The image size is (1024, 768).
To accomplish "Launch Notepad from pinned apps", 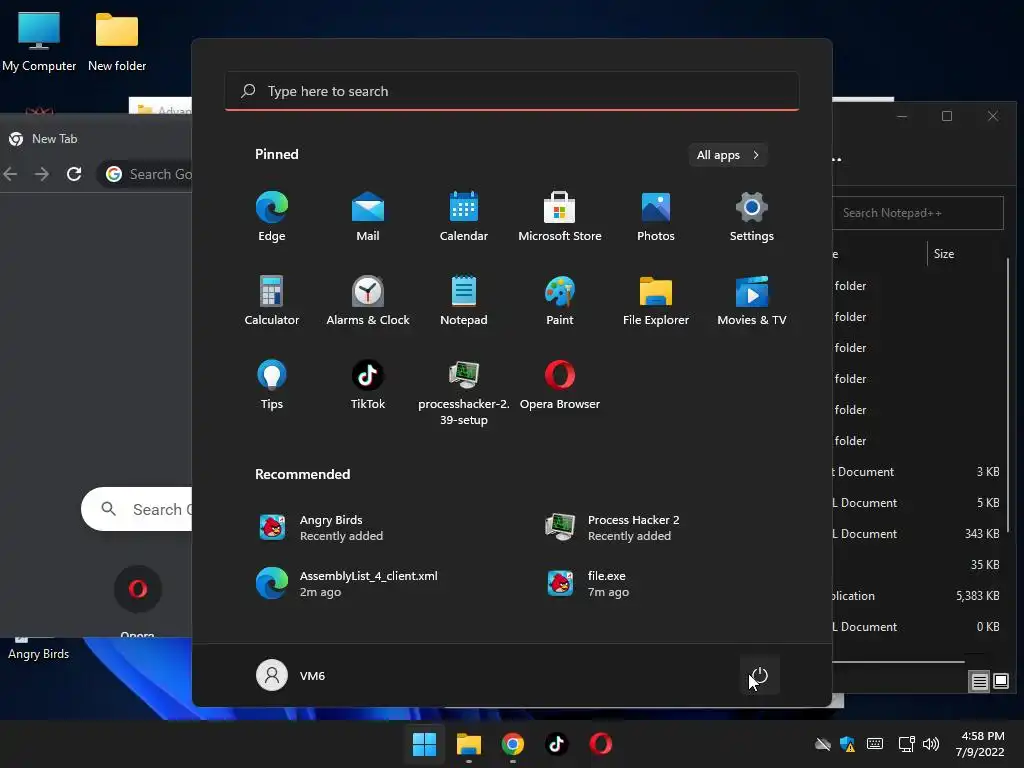I will click(x=464, y=300).
